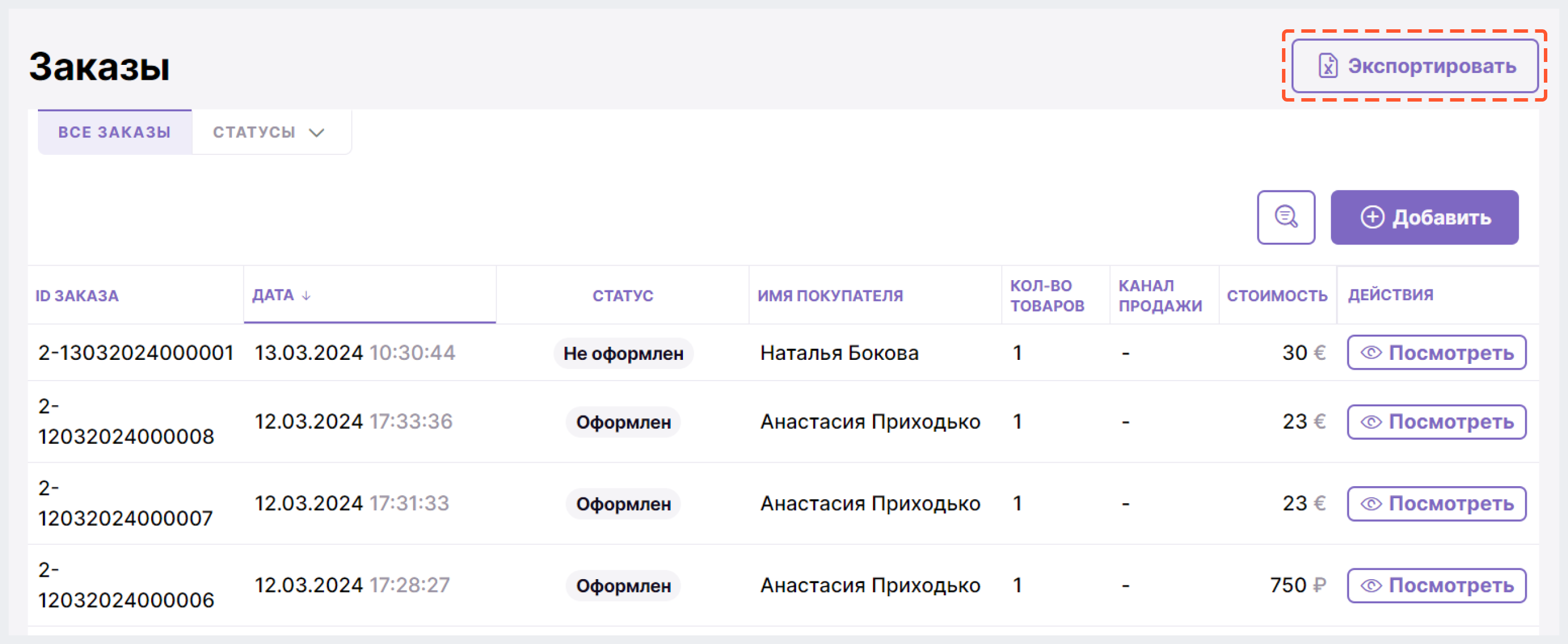Screen dimensions: 1568x644
Task: Click order ID 2-12032024000007
Action: tap(125, 503)
